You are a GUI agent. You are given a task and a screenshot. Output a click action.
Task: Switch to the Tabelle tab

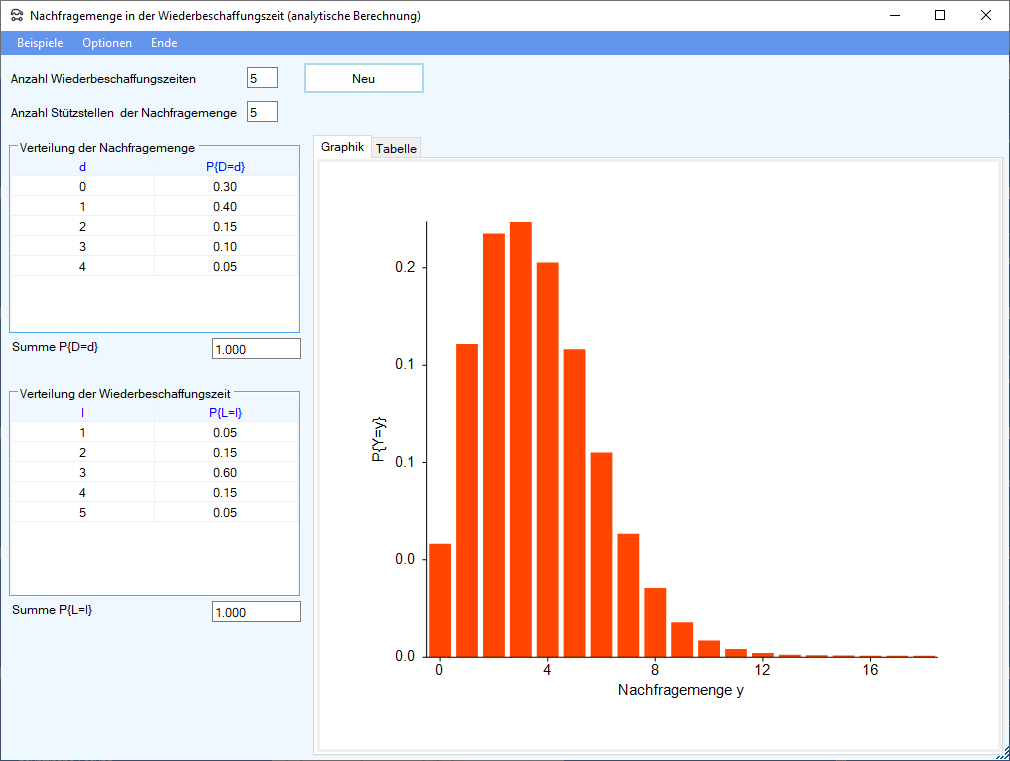point(396,148)
